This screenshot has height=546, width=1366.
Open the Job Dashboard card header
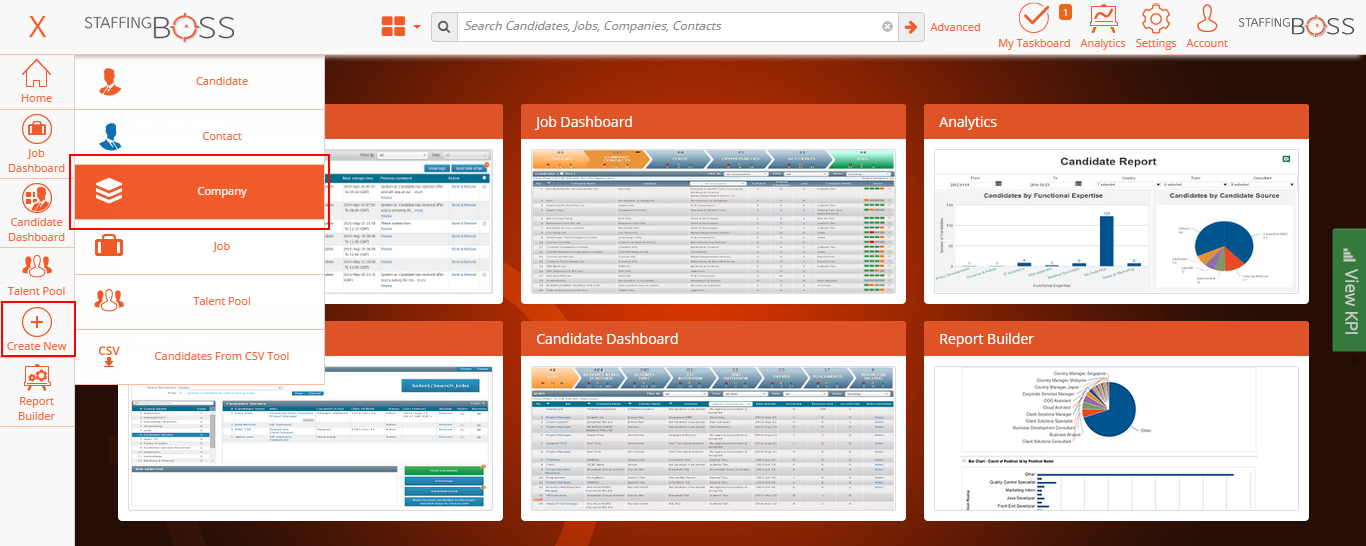[x=713, y=122]
